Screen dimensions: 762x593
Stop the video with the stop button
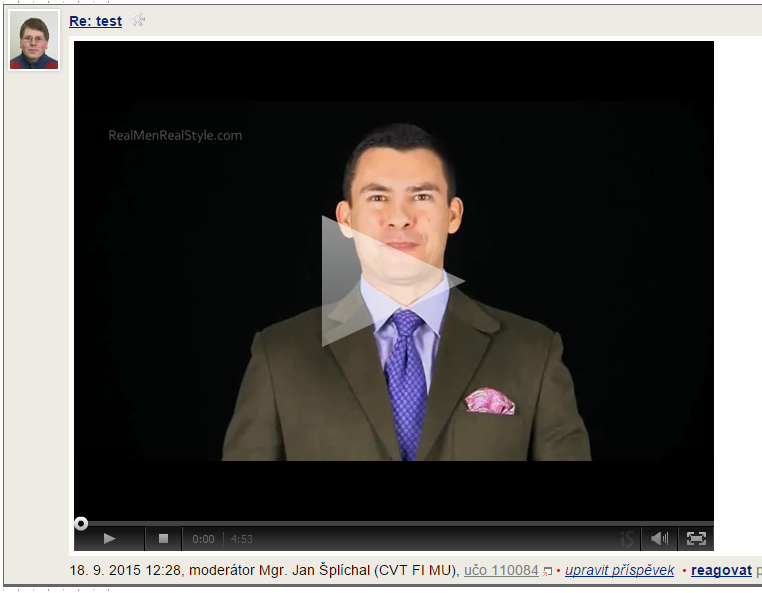click(x=163, y=539)
